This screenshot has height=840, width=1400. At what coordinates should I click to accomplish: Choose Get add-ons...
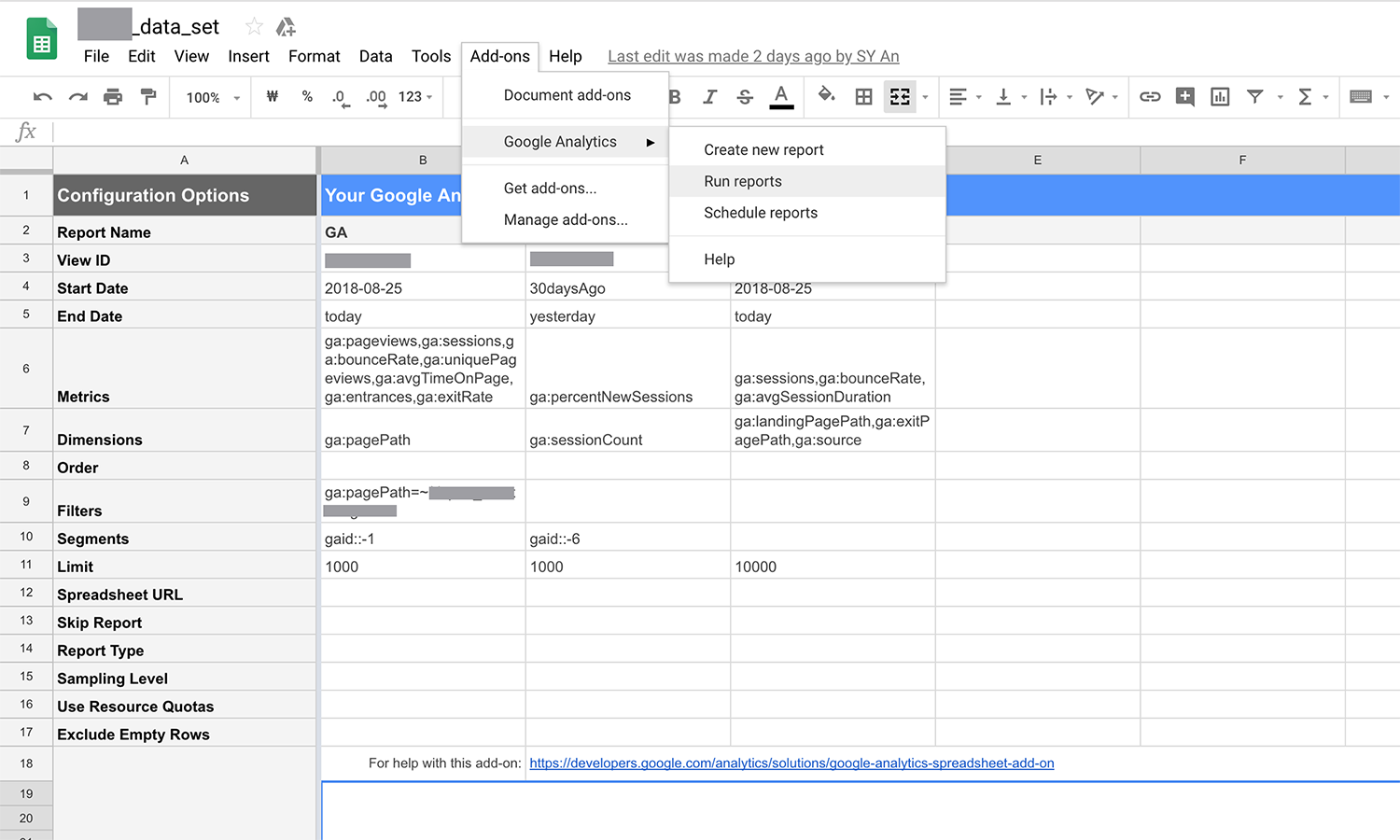pyautogui.click(x=566, y=189)
